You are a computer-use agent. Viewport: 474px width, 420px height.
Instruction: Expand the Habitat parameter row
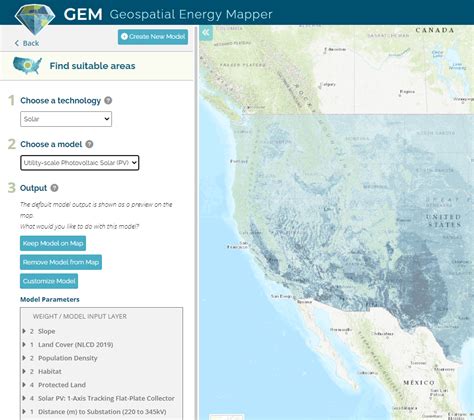coord(24,371)
